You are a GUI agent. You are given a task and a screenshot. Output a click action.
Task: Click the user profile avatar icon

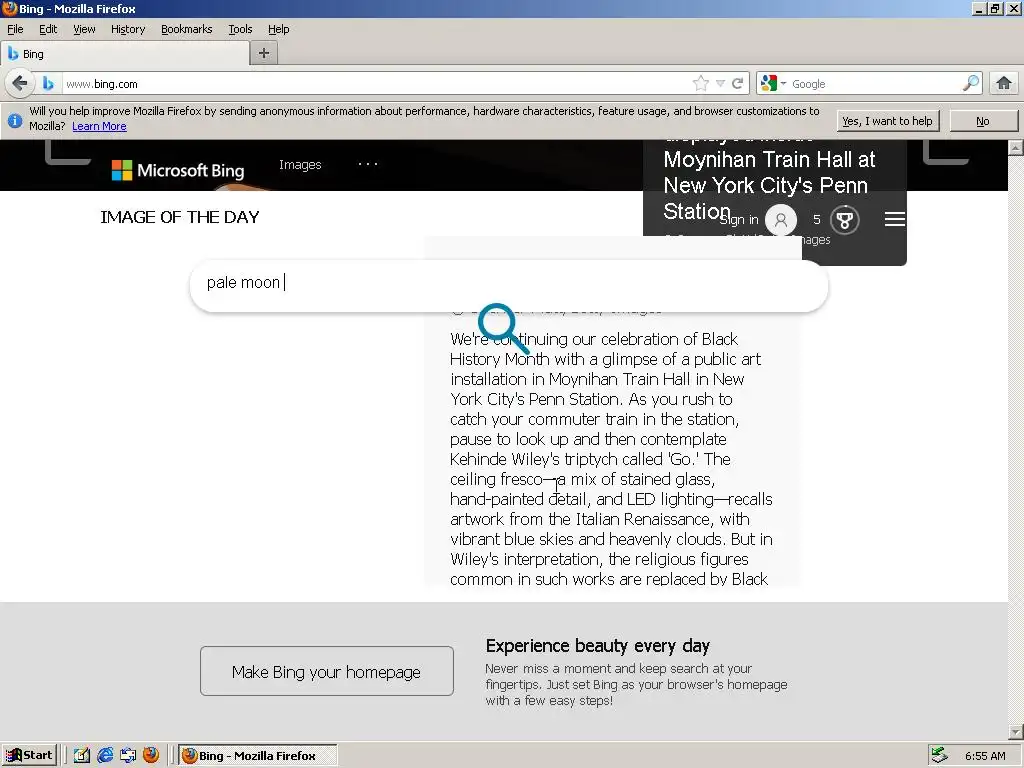(780, 219)
